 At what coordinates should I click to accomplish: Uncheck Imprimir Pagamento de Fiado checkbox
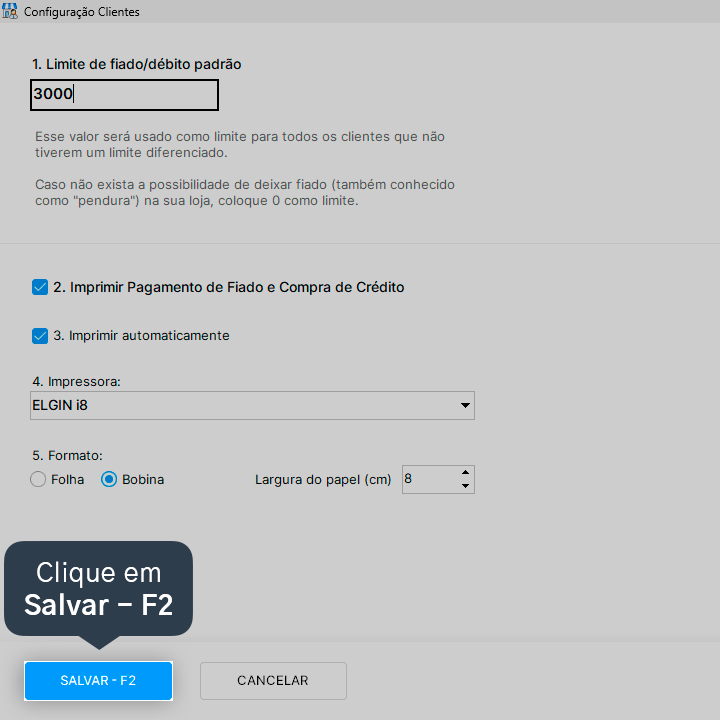click(x=40, y=287)
